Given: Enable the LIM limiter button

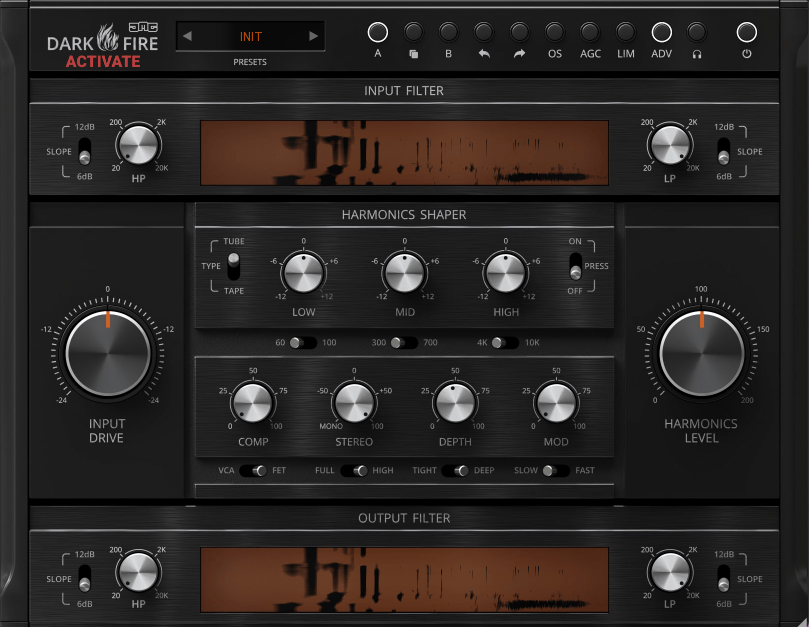Looking at the screenshot, I should [625, 32].
